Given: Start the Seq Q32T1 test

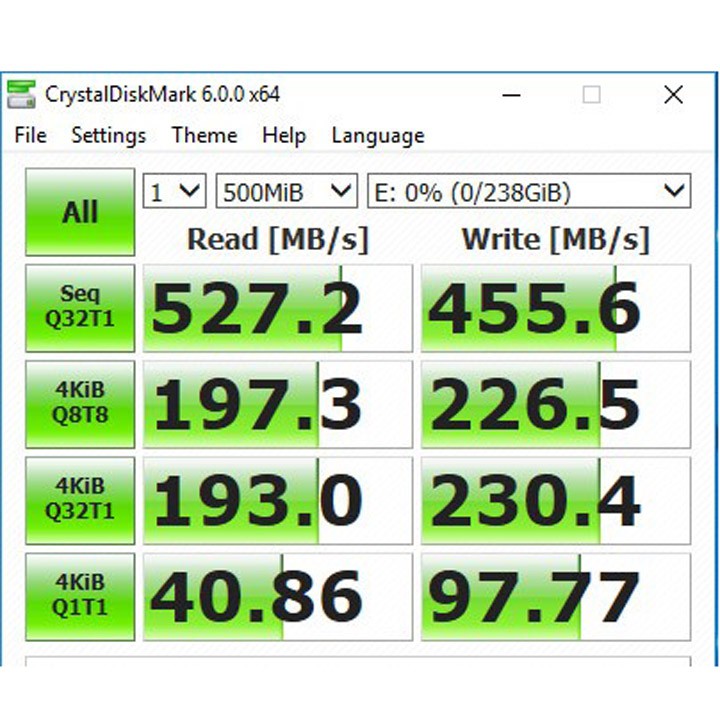Looking at the screenshot, I should (80, 308).
